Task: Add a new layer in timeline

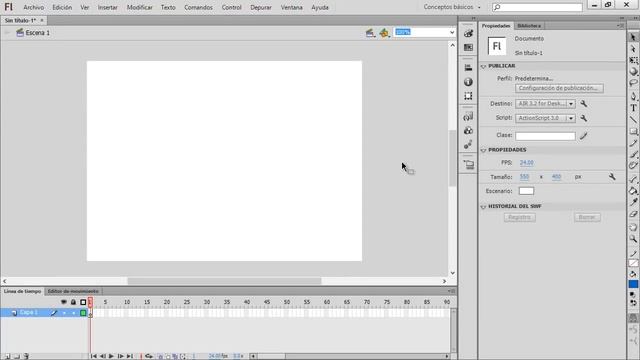Action: coord(7,356)
